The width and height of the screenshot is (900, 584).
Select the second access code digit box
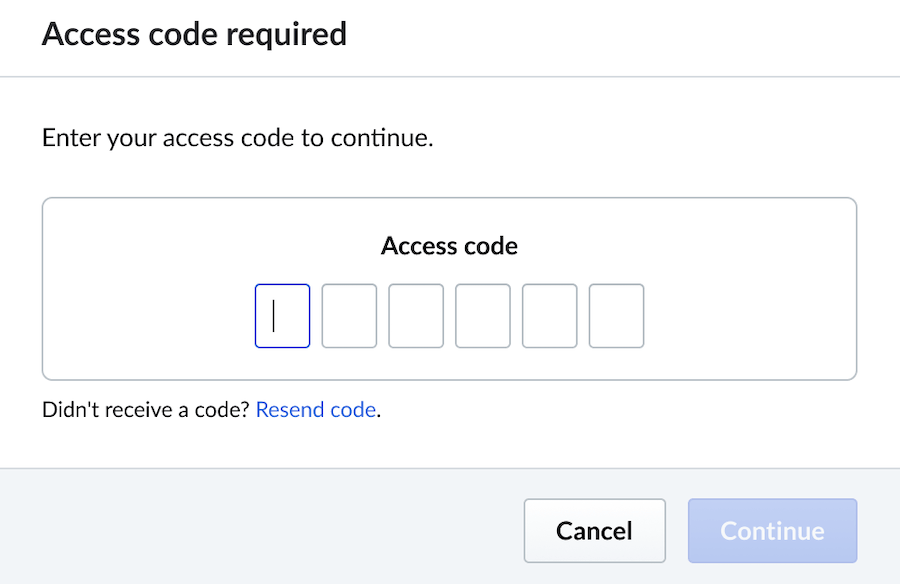tap(349, 316)
